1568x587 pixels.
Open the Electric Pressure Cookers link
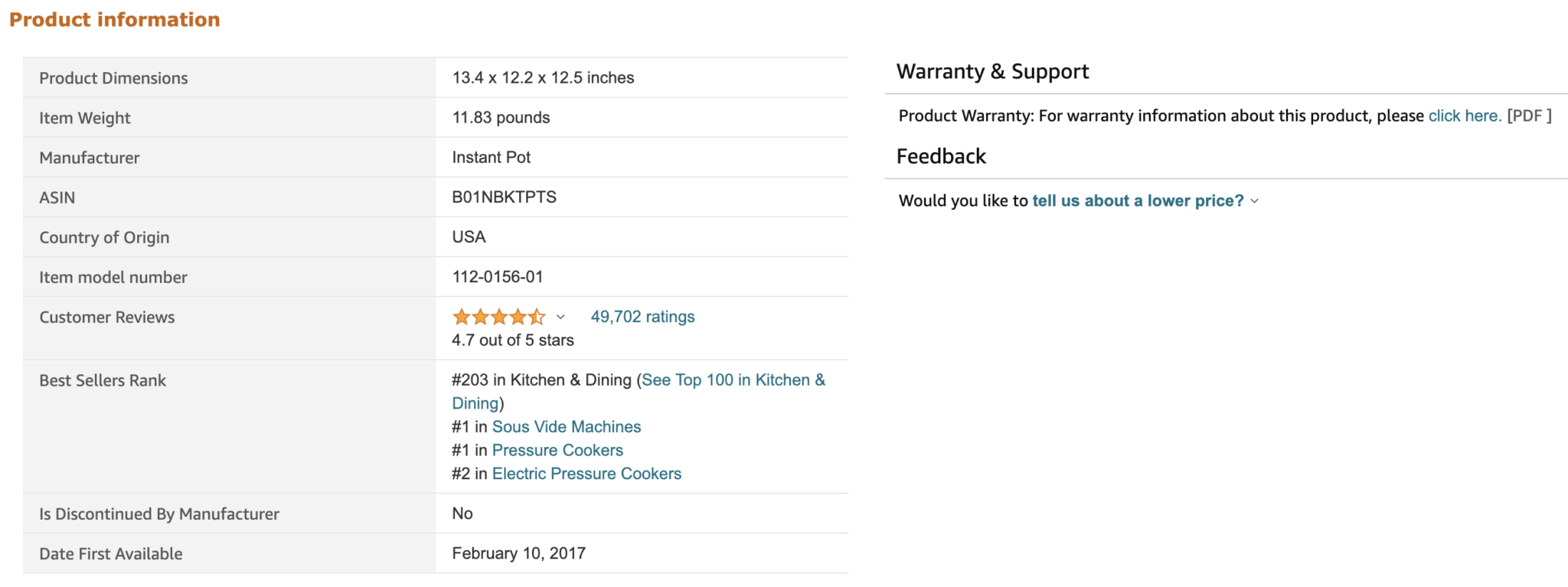586,473
